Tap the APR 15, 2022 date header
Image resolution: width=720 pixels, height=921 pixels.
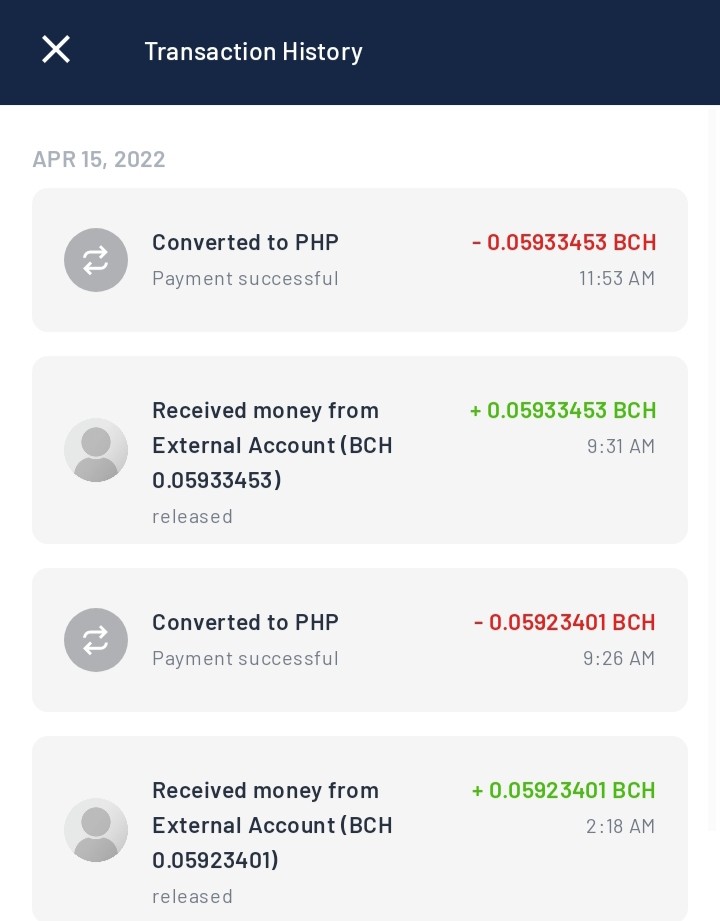click(99, 159)
